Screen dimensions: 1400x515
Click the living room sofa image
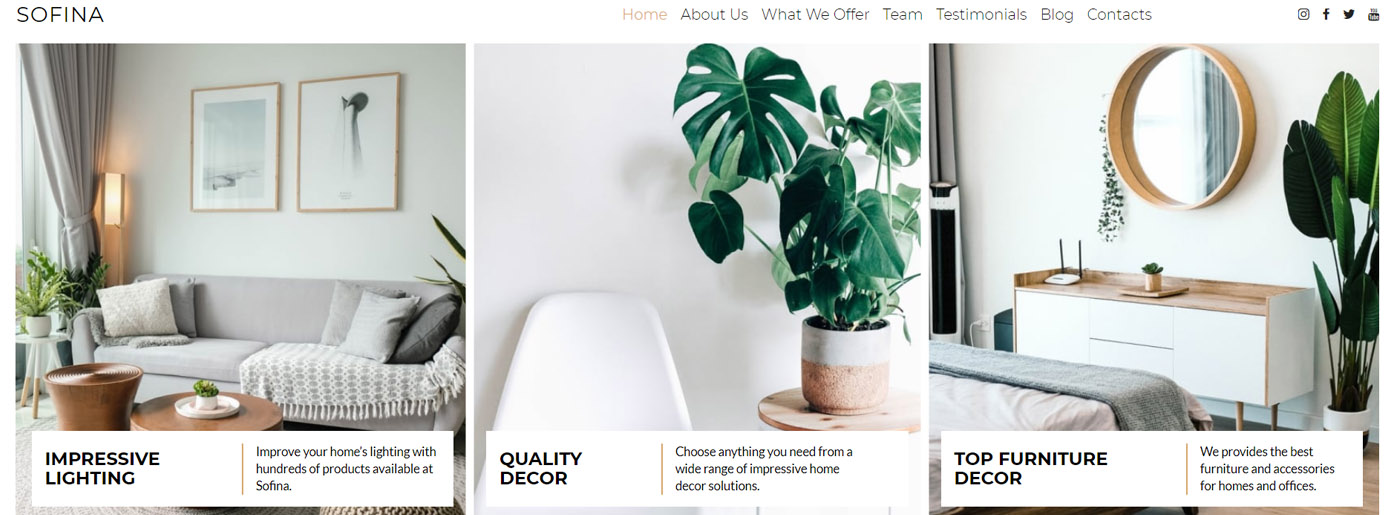(241, 240)
